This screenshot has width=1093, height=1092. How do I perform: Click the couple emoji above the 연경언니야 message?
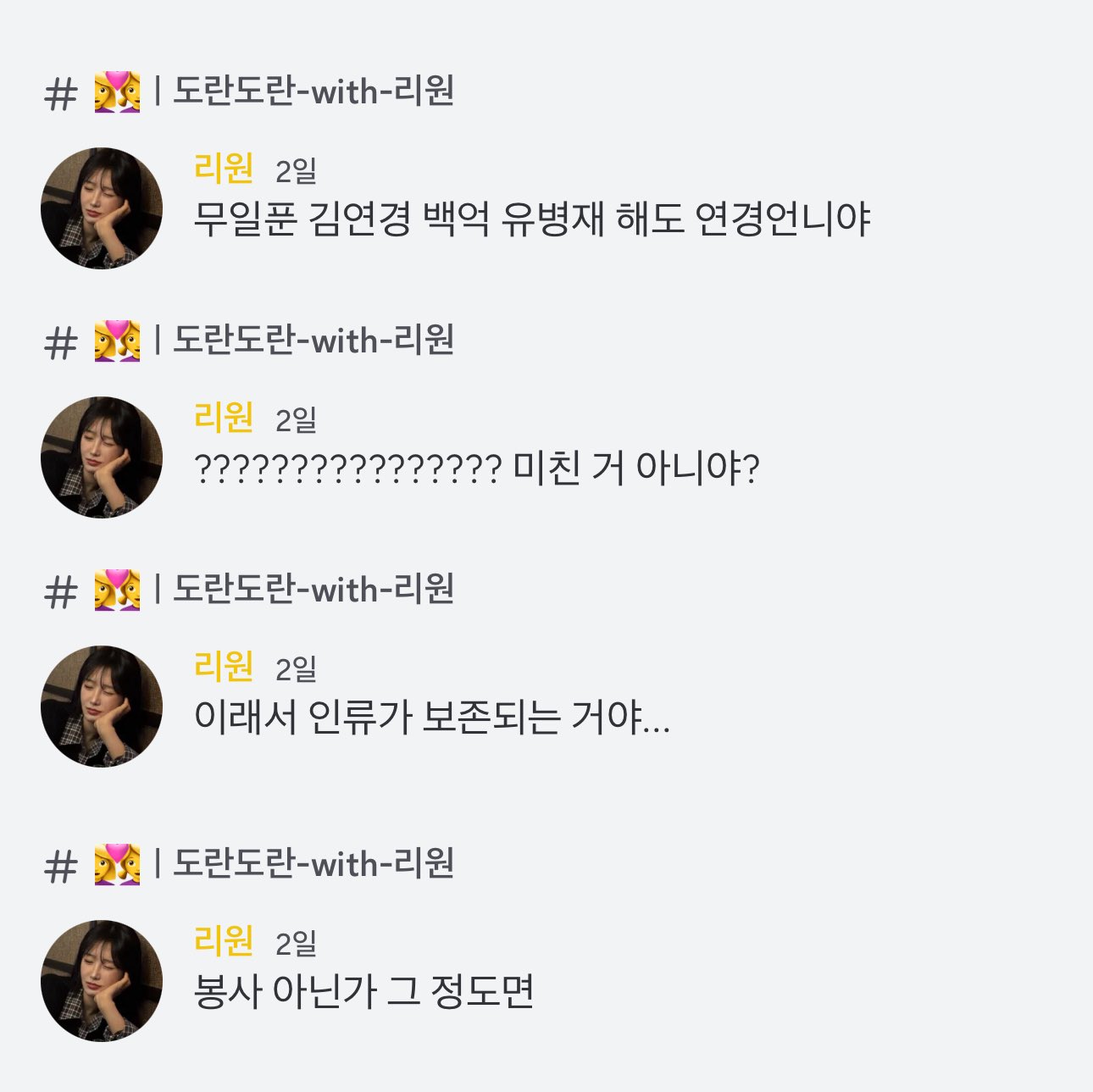(x=117, y=92)
